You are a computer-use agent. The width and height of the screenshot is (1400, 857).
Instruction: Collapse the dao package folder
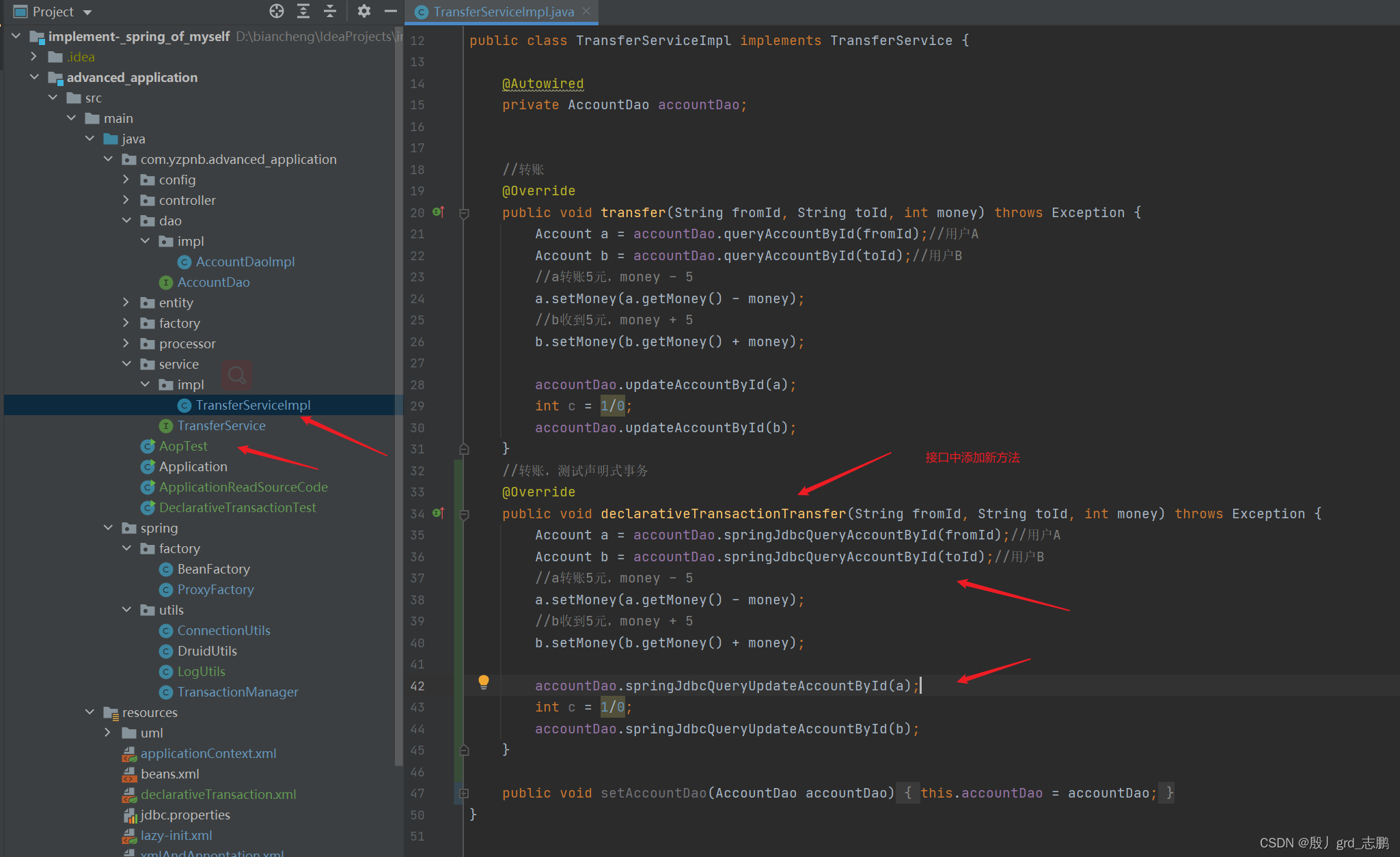[126, 221]
